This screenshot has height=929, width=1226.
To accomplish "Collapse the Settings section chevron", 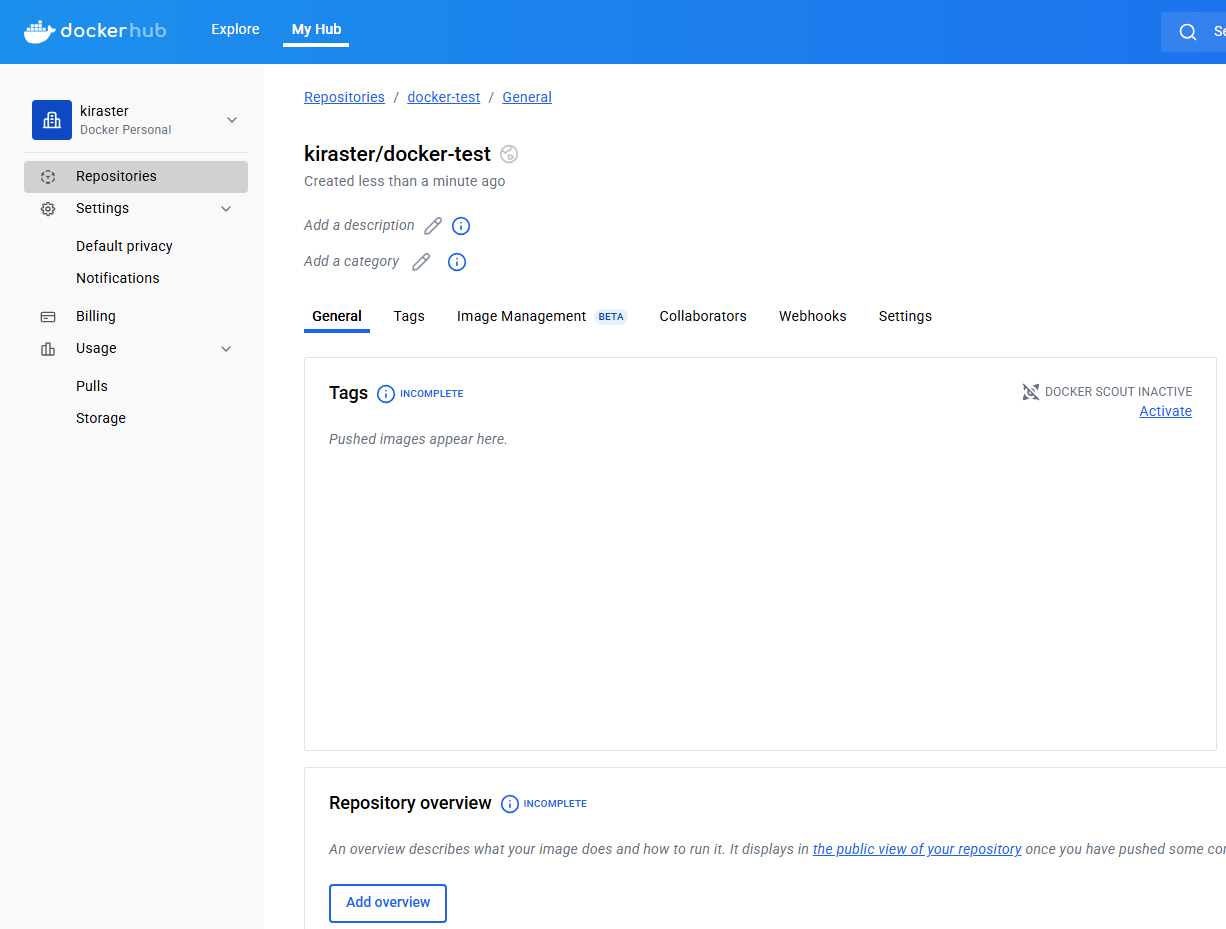I will tap(226, 209).
